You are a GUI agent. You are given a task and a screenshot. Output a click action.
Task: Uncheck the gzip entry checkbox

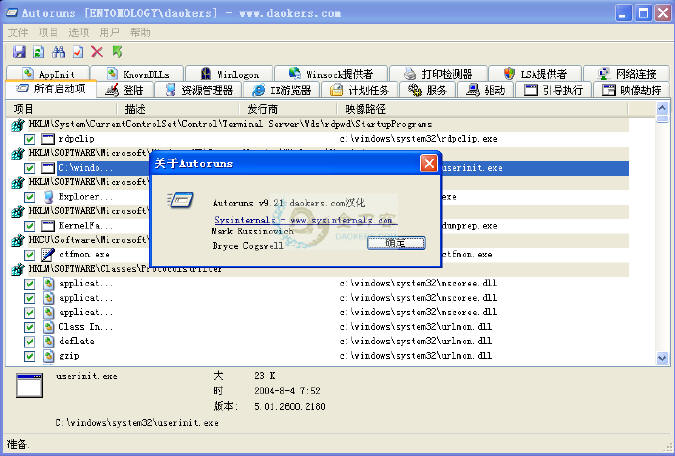pyautogui.click(x=29, y=356)
